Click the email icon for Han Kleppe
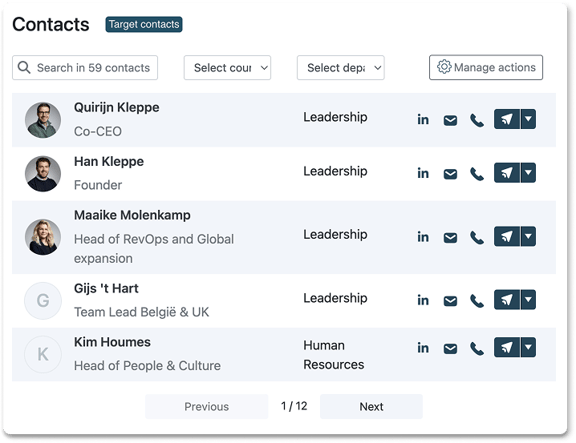This screenshot has width=576, height=443. pyautogui.click(x=450, y=174)
